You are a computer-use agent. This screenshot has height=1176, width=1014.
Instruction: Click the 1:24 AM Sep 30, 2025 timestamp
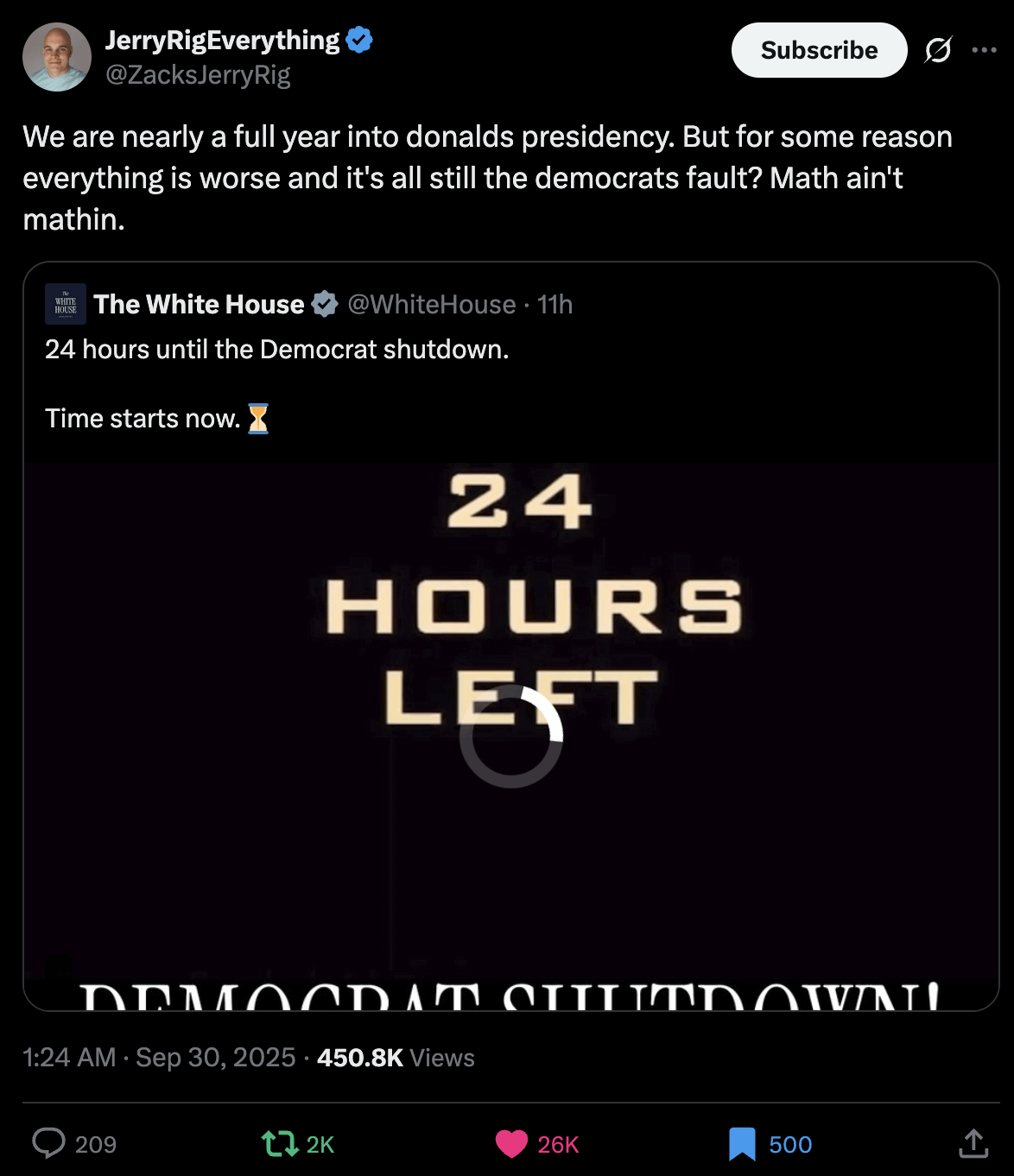tap(159, 1058)
